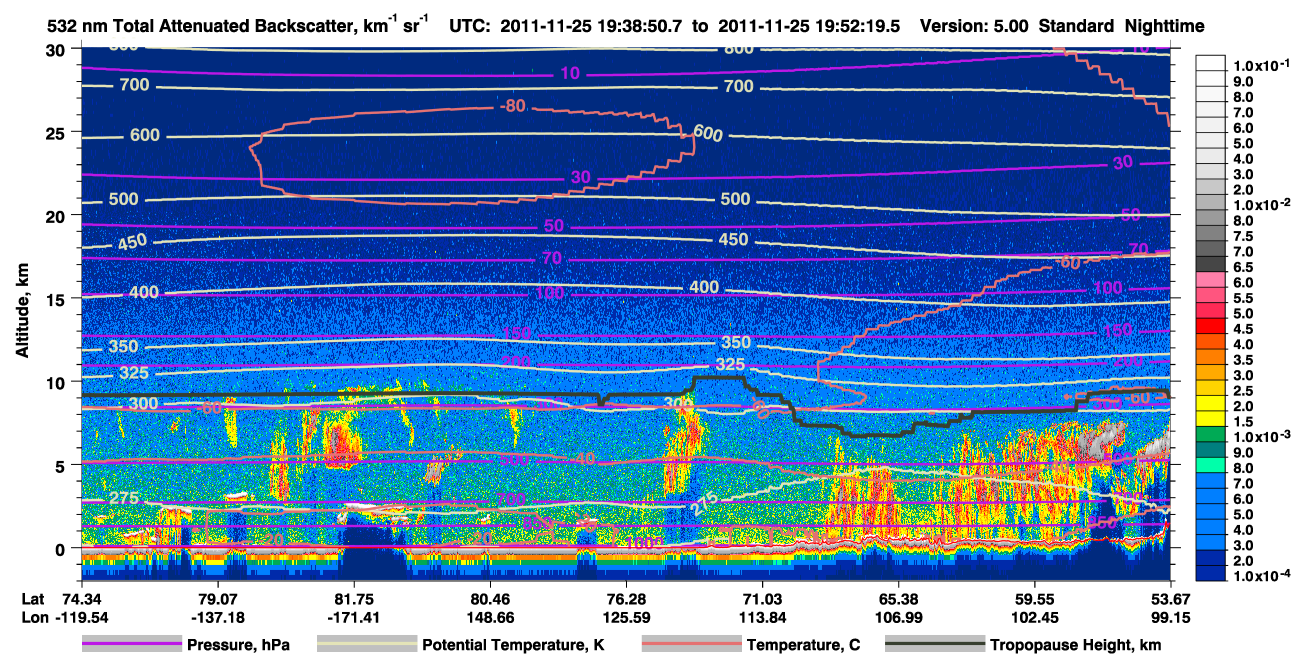Click the latitude value '53.67'
Viewport: 1300px width, 667px height.
[1171, 599]
